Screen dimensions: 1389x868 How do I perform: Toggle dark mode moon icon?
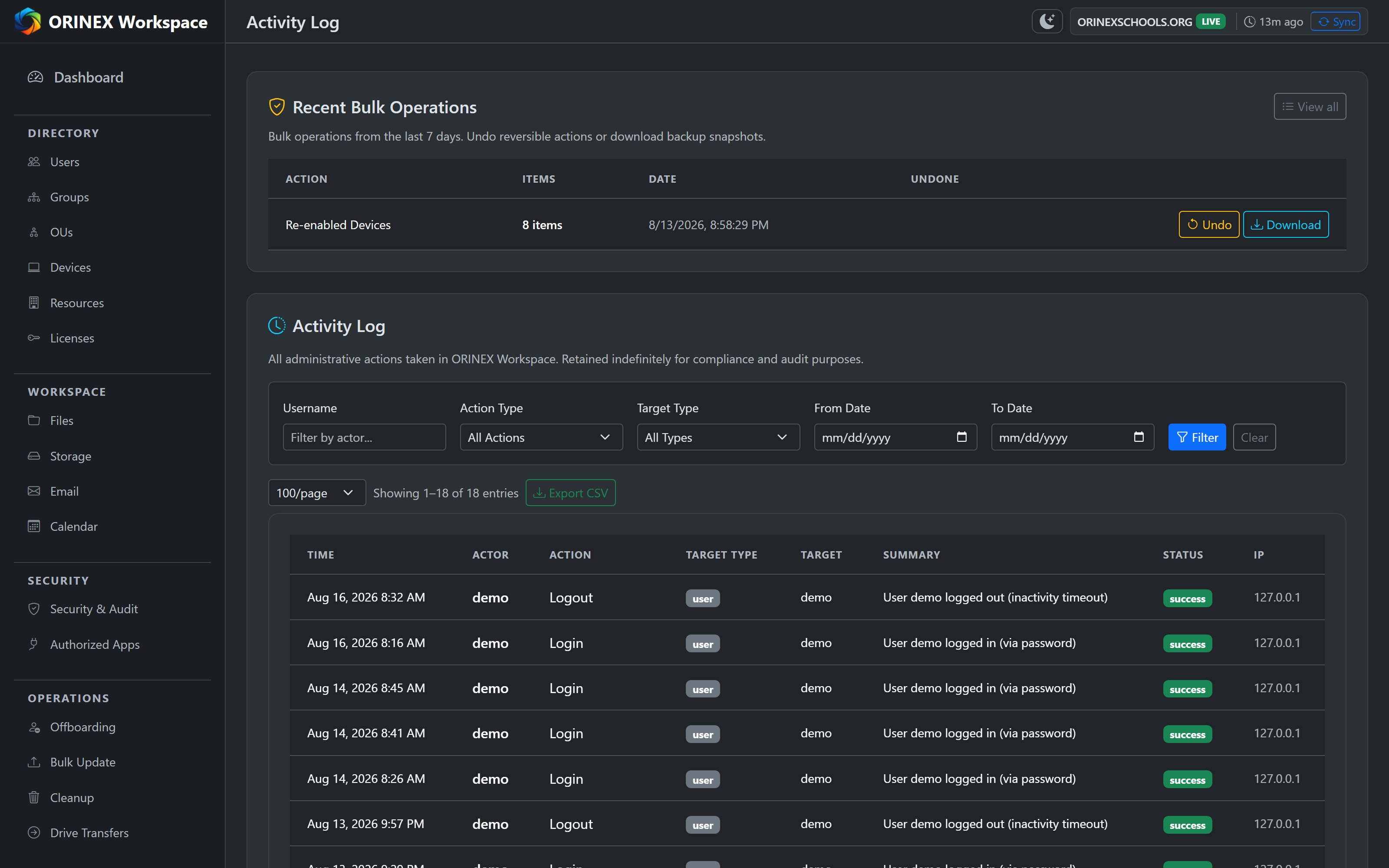click(1047, 22)
